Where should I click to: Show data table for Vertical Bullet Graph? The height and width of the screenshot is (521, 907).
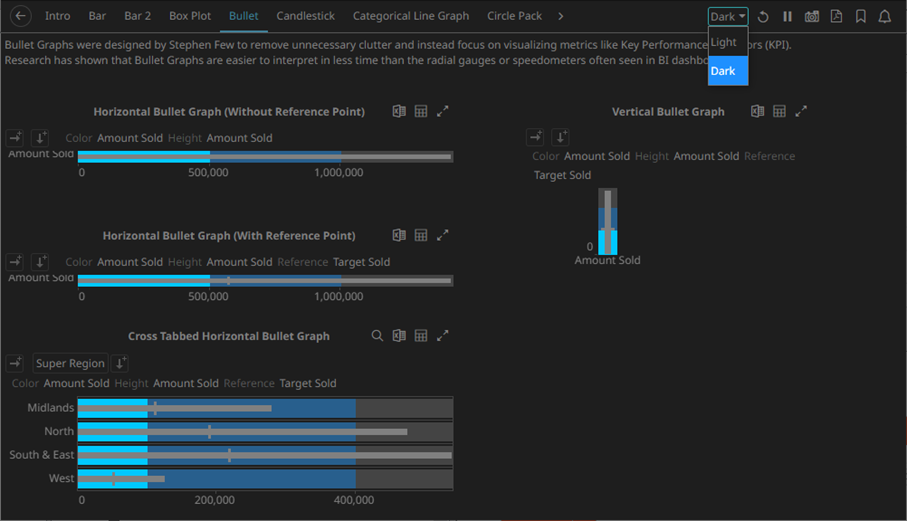tap(779, 112)
